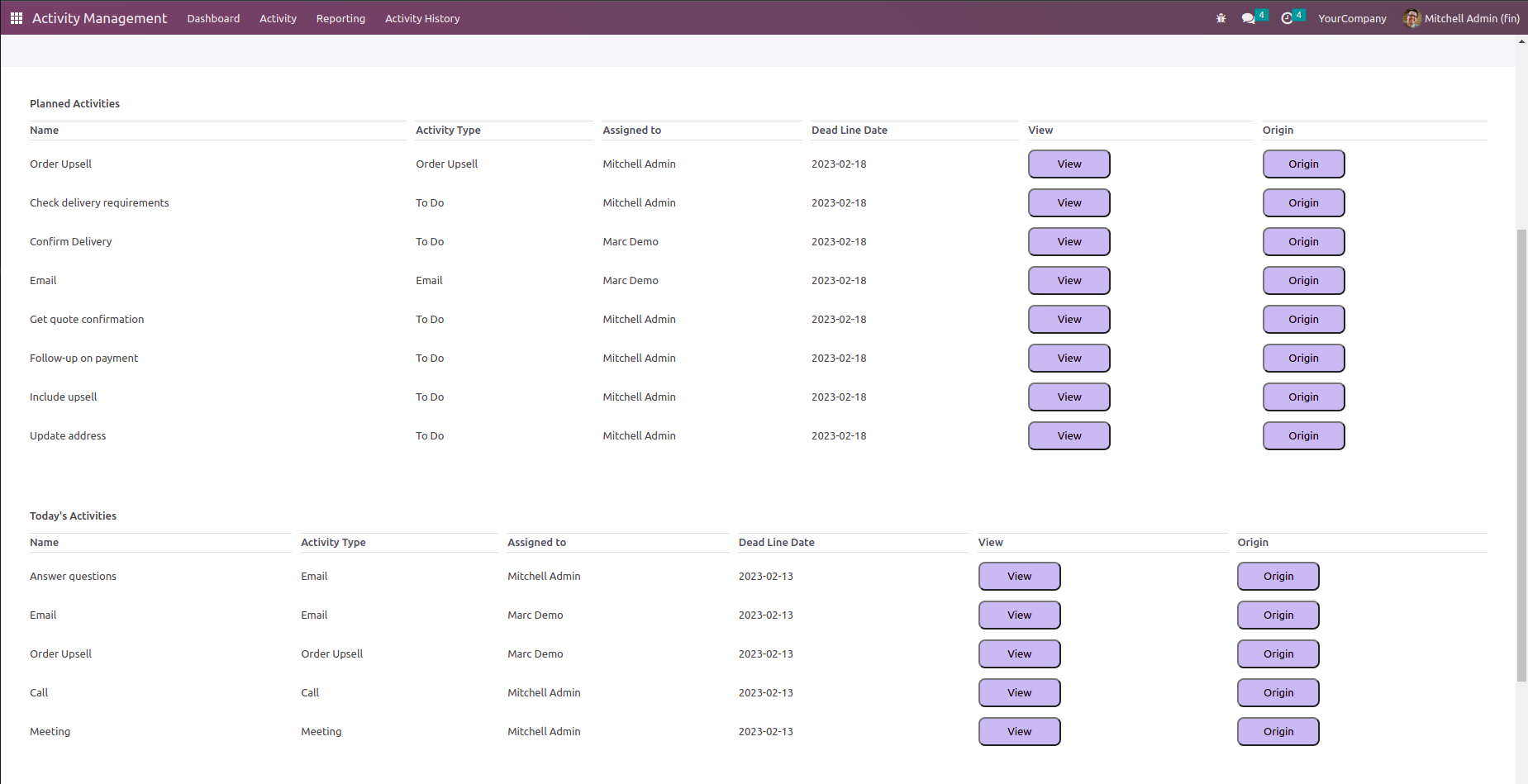The width and height of the screenshot is (1528, 784).
Task: Click the Planned Activities section heading
Action: (74, 103)
